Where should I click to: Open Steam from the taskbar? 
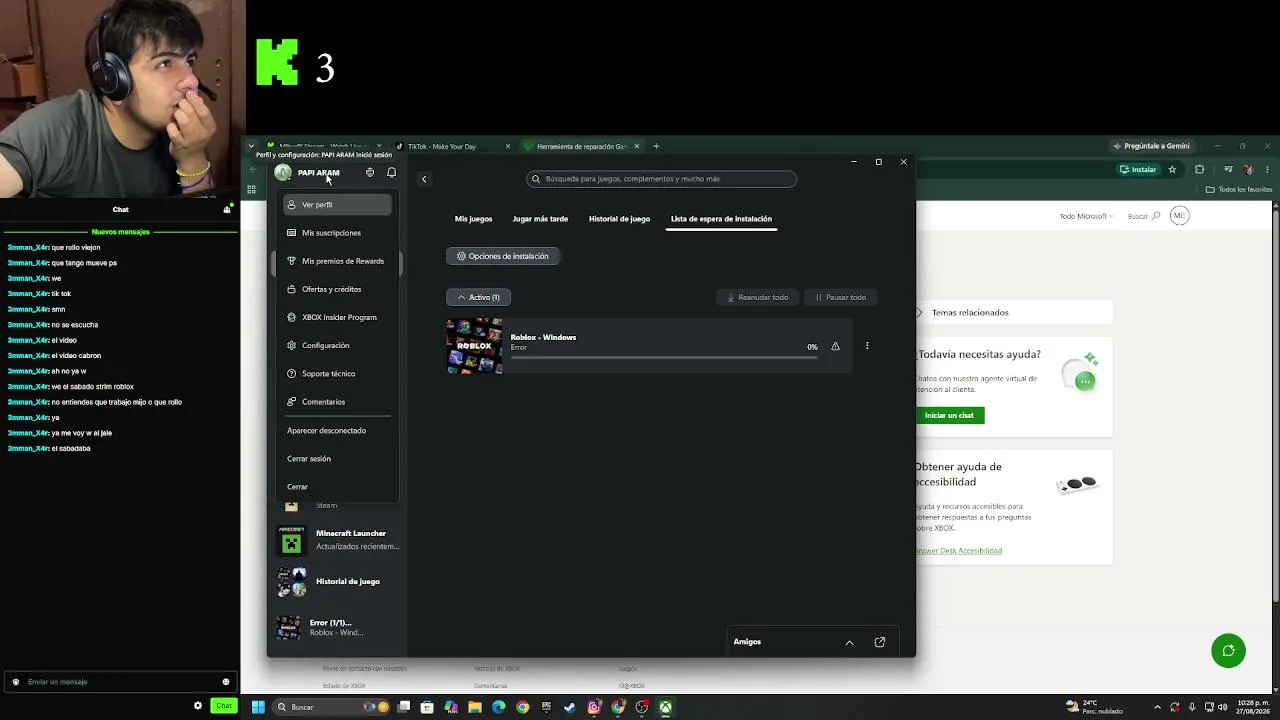570,707
